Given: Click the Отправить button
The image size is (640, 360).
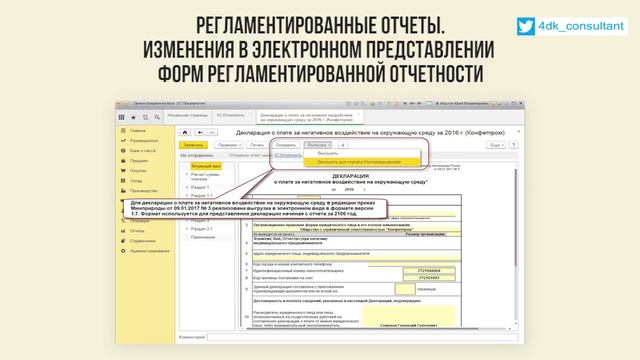Looking at the screenshot, I should [x=286, y=145].
